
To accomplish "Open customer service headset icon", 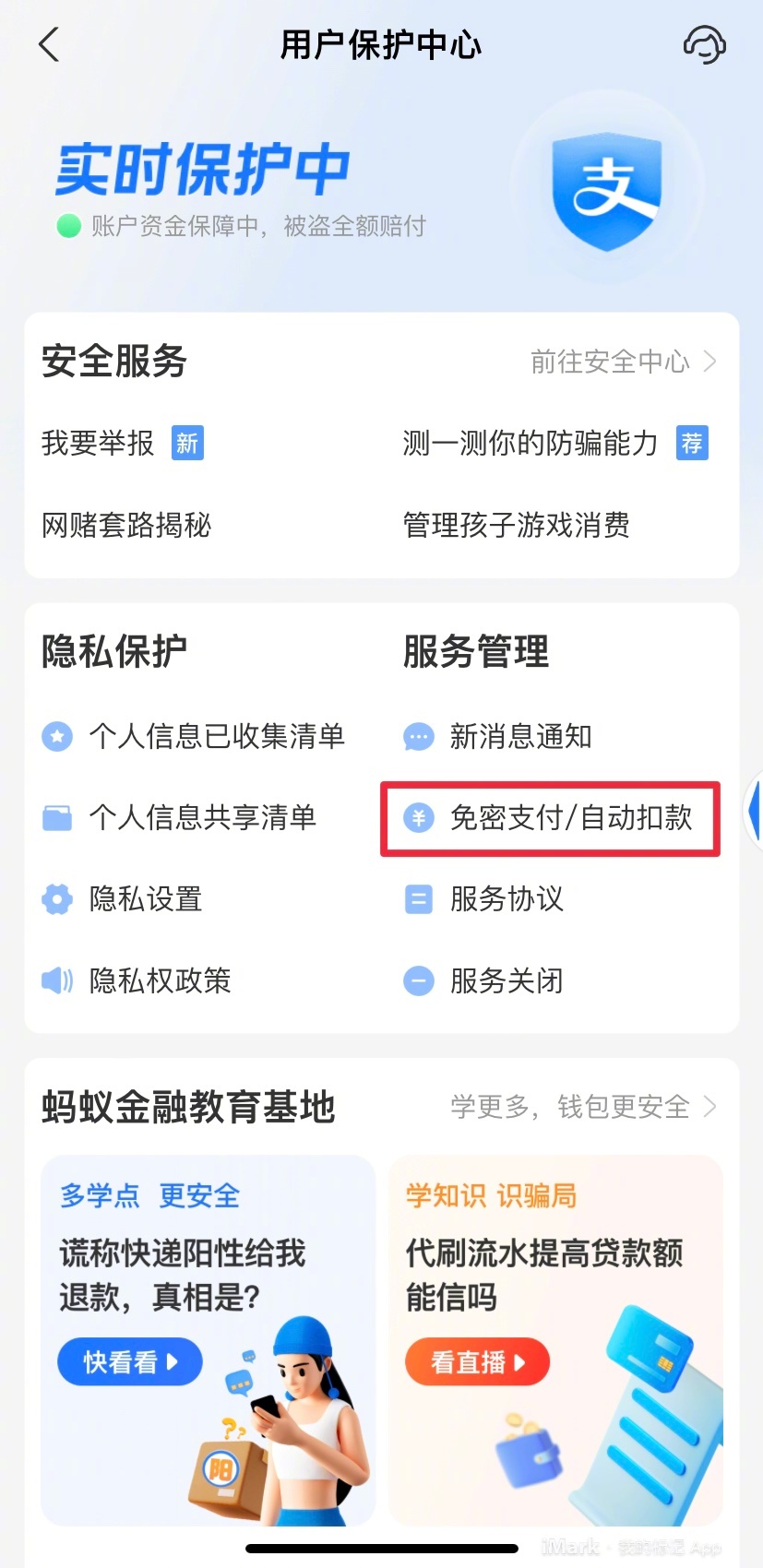I will 704,44.
